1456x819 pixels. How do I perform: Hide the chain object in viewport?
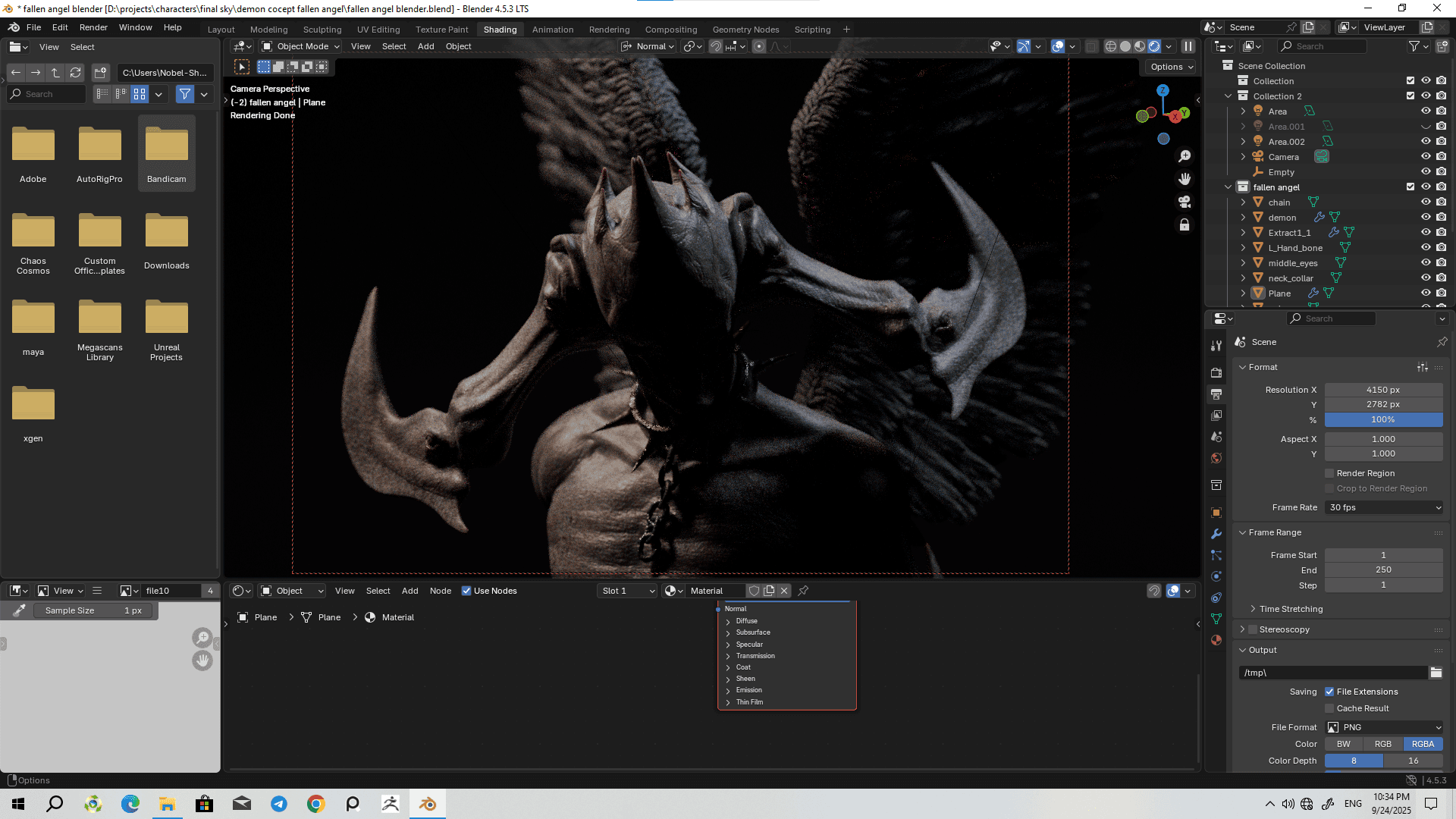pos(1426,202)
